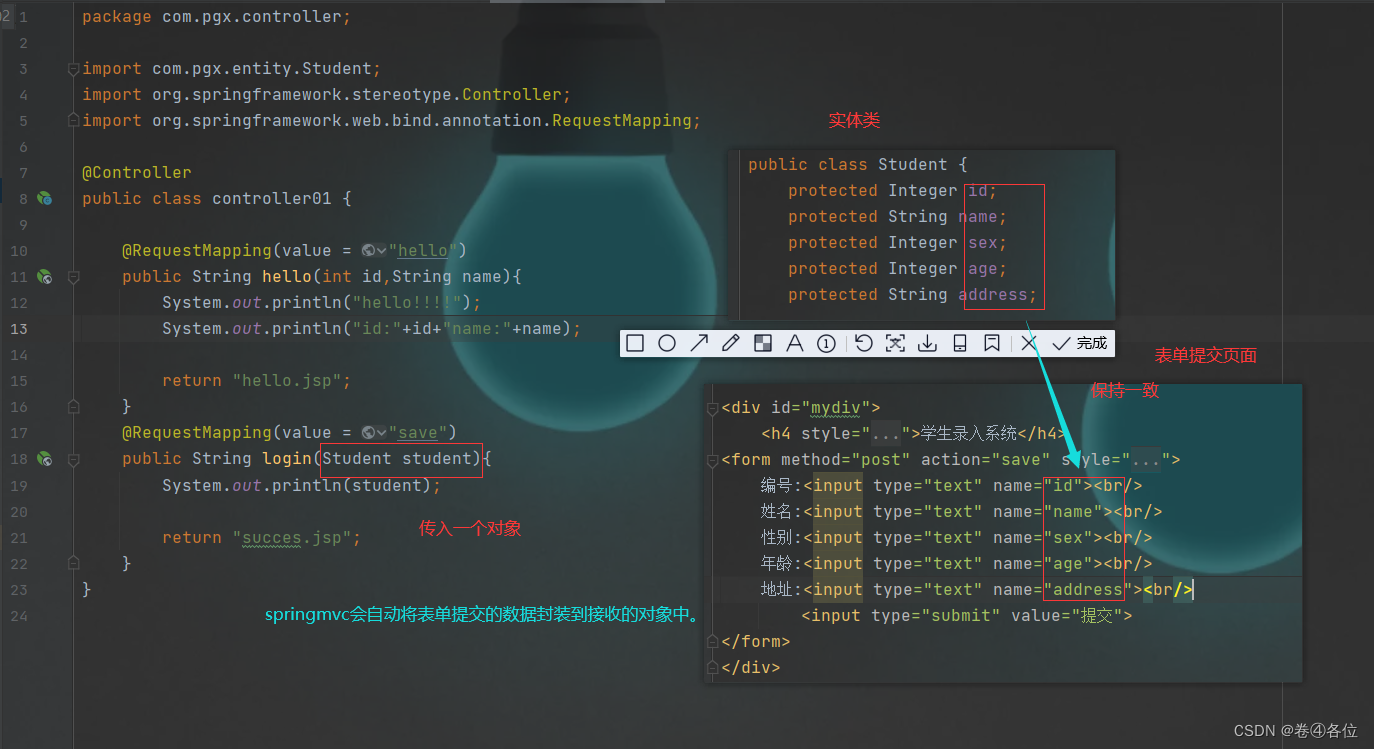Click the return "hello.jsp" statement
Image resolution: width=1374 pixels, height=749 pixels.
[257, 381]
